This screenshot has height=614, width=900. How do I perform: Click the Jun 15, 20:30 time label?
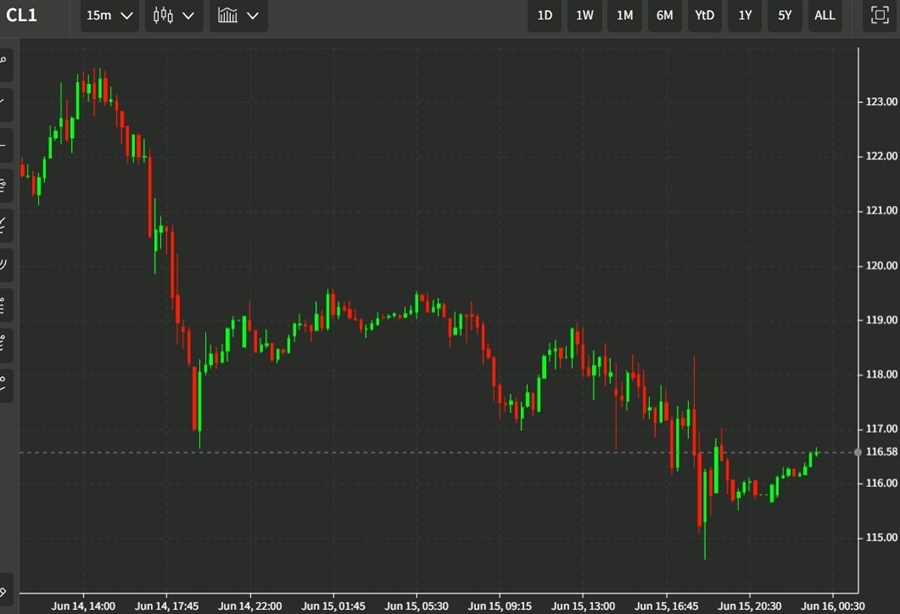pos(750,606)
